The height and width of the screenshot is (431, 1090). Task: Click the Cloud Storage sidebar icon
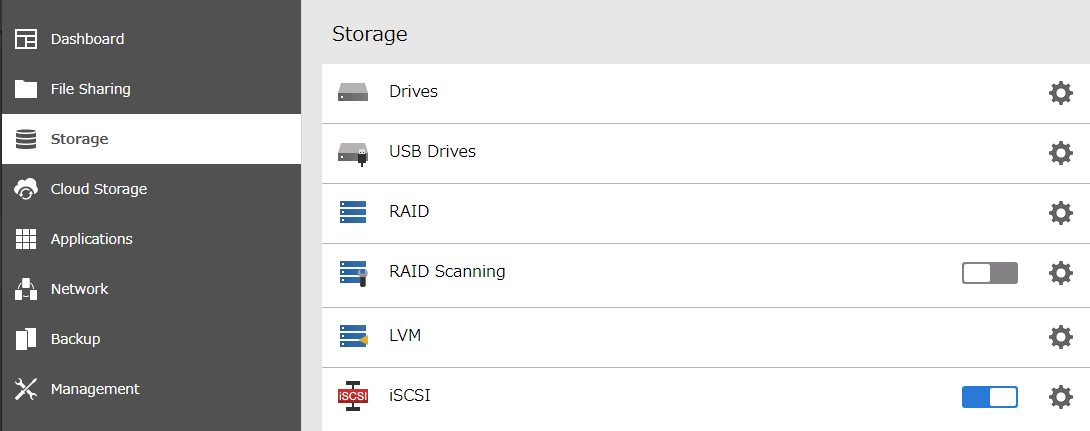pyautogui.click(x=26, y=189)
